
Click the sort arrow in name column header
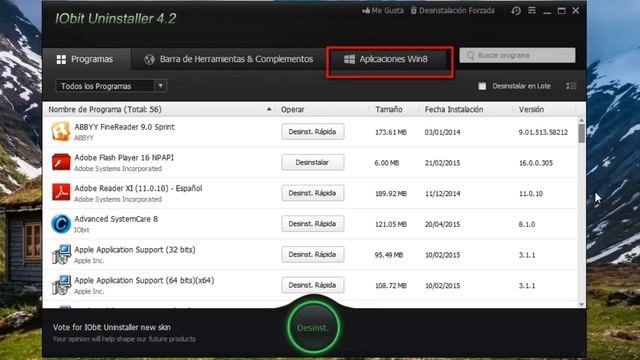point(269,109)
